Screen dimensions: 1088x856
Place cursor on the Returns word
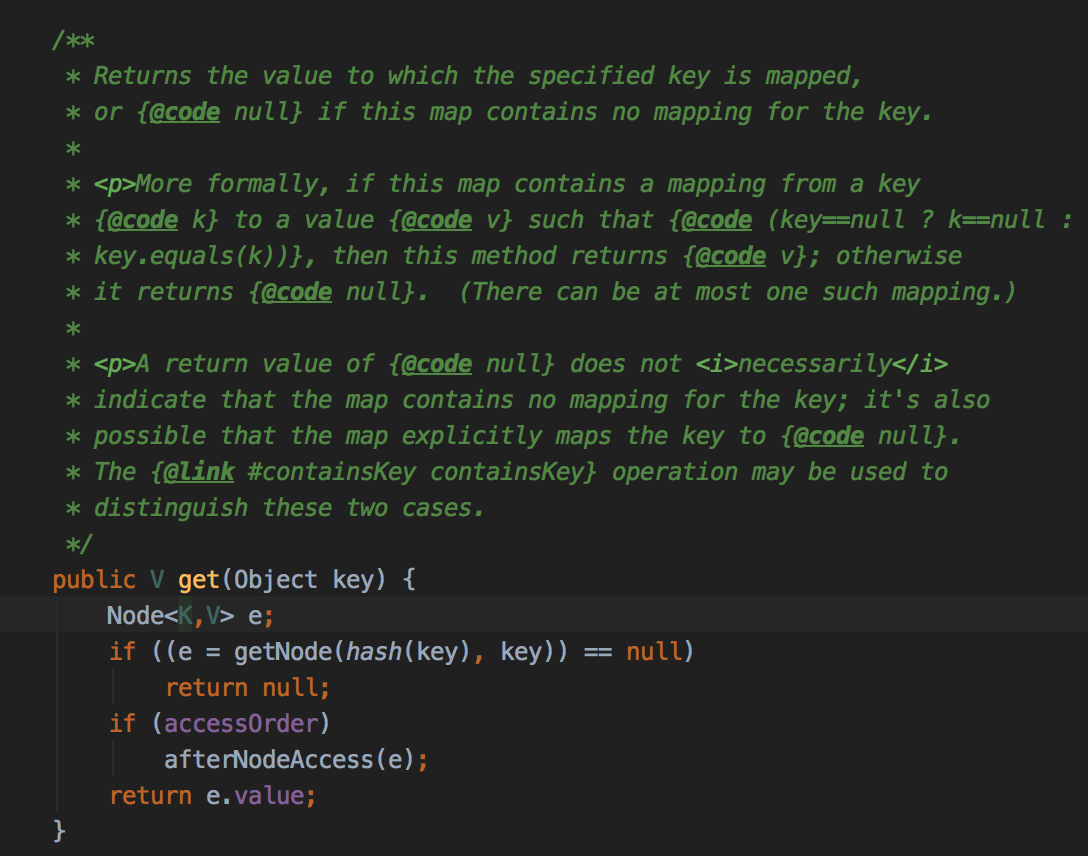pos(142,76)
